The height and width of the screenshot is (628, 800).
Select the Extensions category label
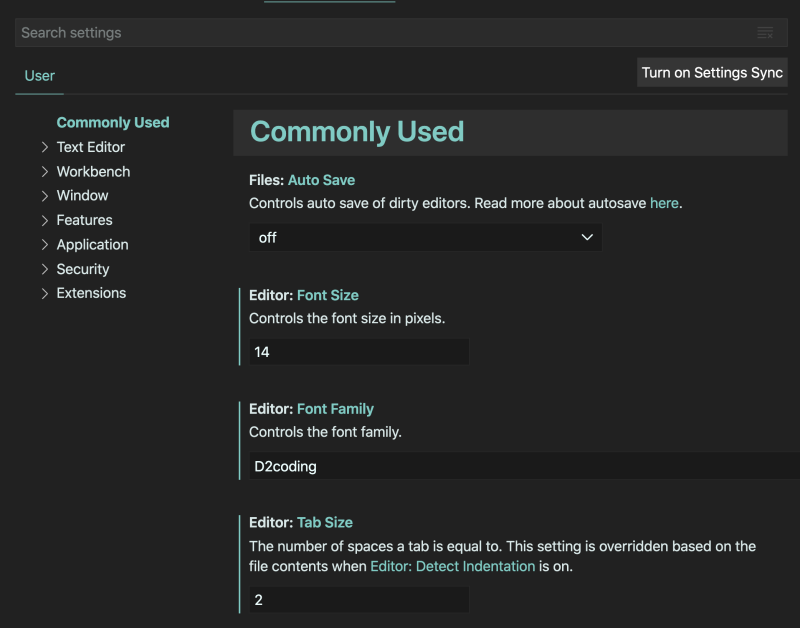coord(91,293)
